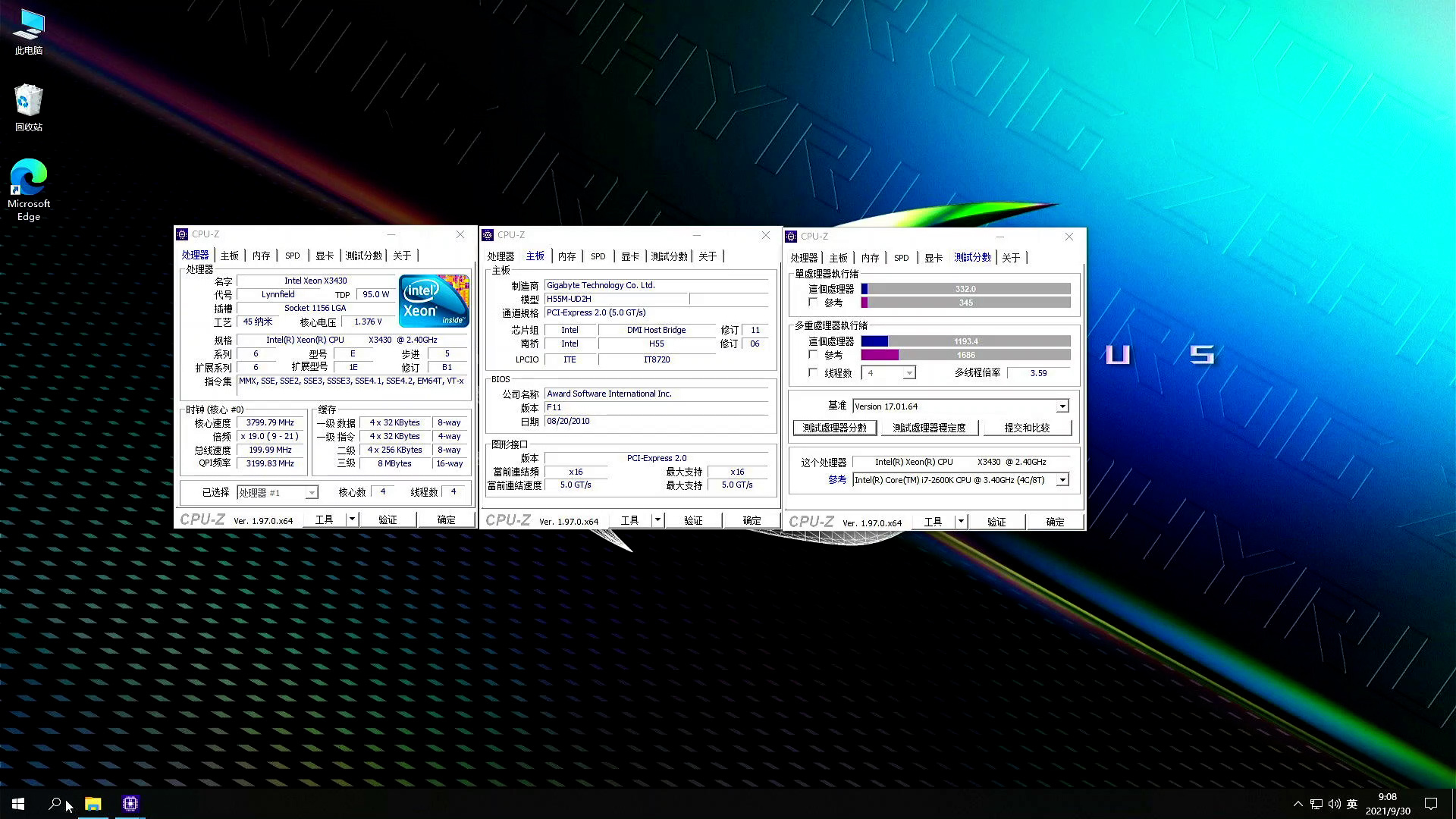The height and width of the screenshot is (819, 1456).
Task: Click the Intel Xeon inside logo
Action: click(x=434, y=301)
